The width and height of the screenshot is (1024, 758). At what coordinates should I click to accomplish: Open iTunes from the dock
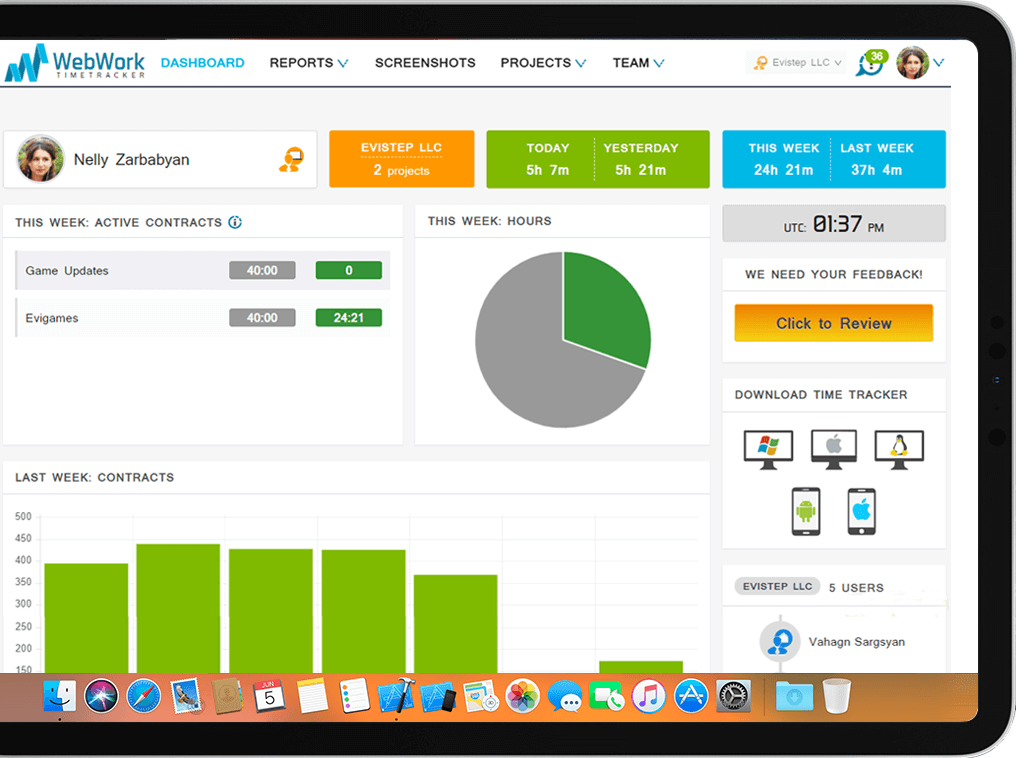coord(648,696)
